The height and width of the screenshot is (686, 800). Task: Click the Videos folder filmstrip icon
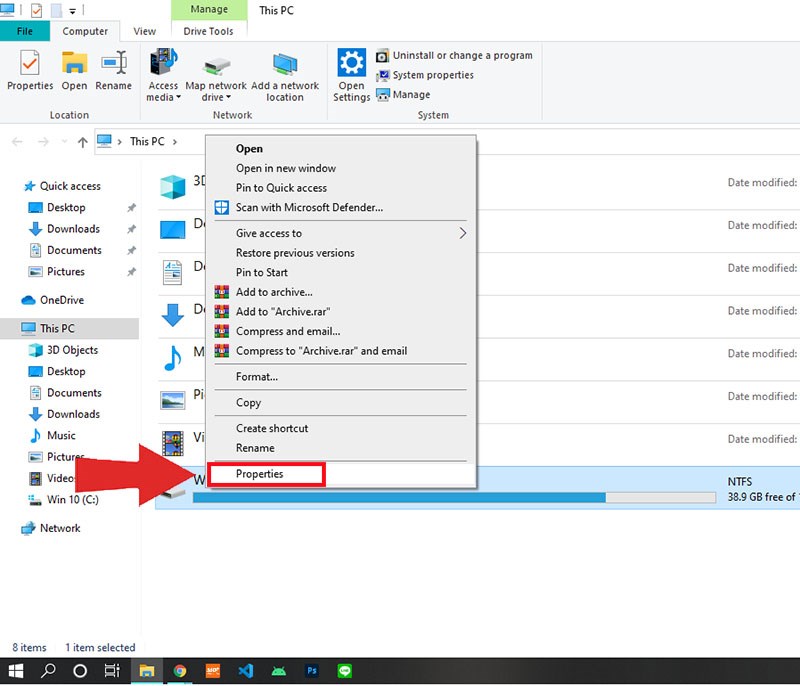[x=173, y=443]
